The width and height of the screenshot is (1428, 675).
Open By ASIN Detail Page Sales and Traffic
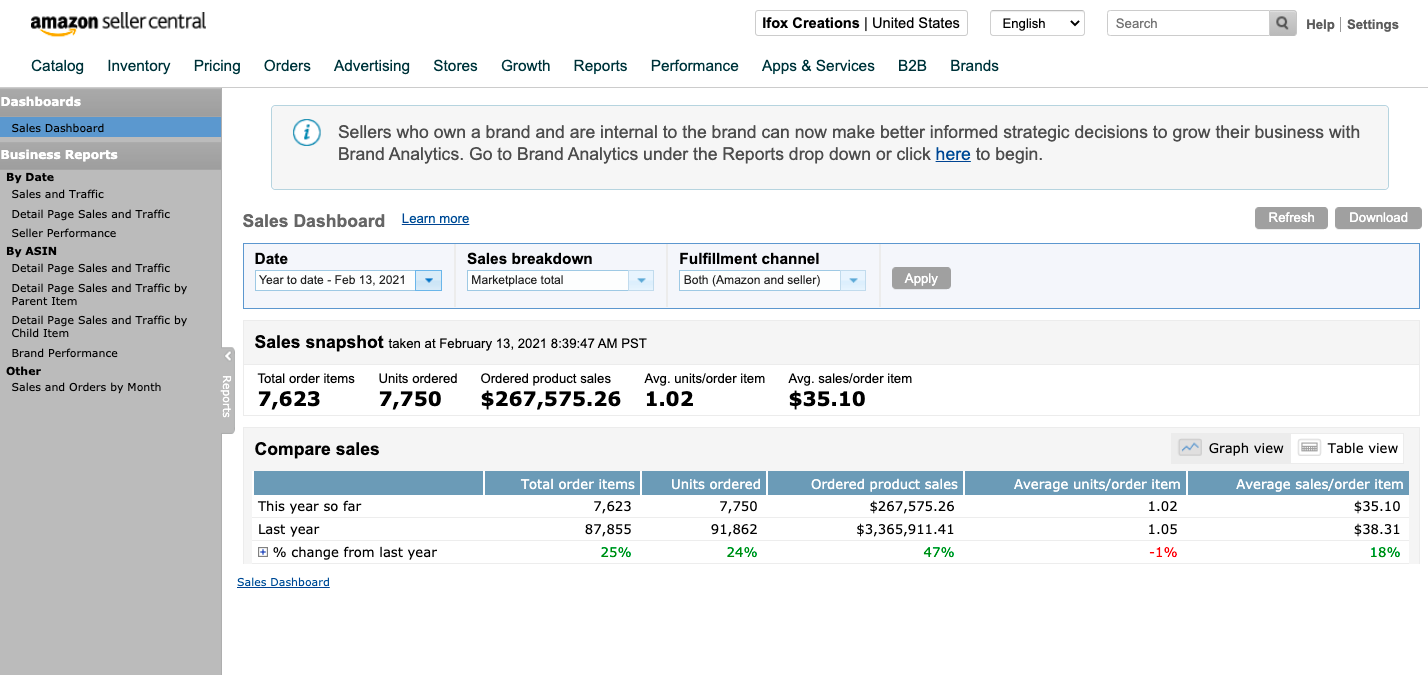tap(91, 268)
